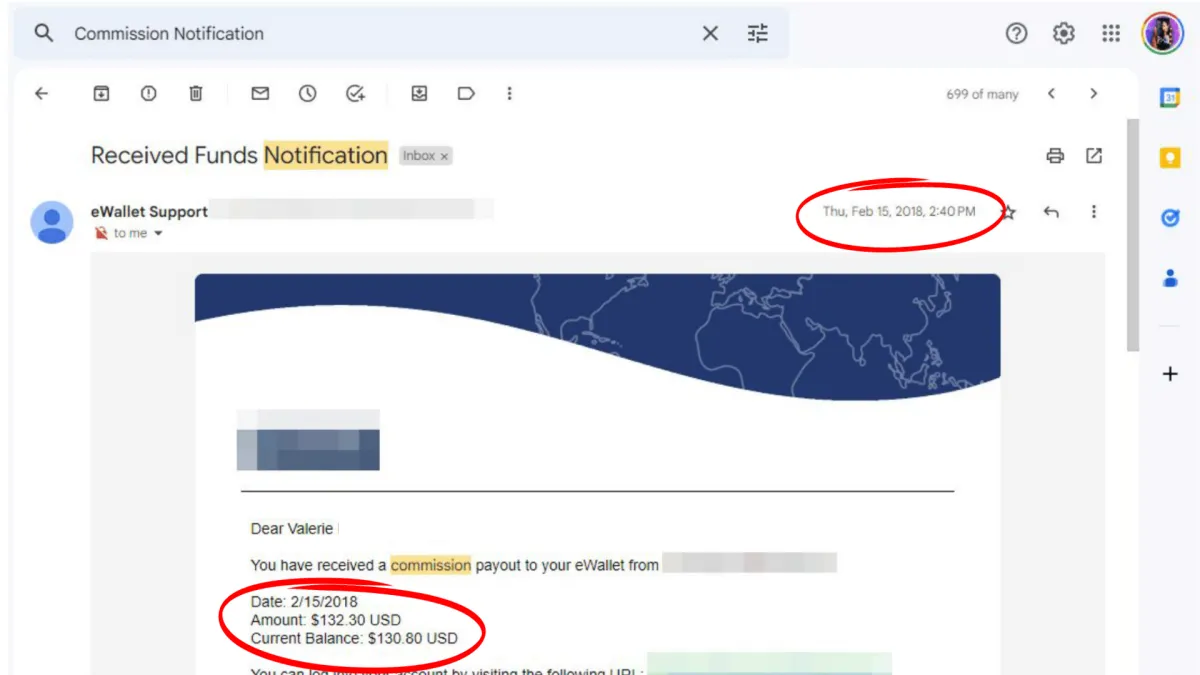Delete this email with trash icon
1200x675 pixels.
pyautogui.click(x=196, y=93)
